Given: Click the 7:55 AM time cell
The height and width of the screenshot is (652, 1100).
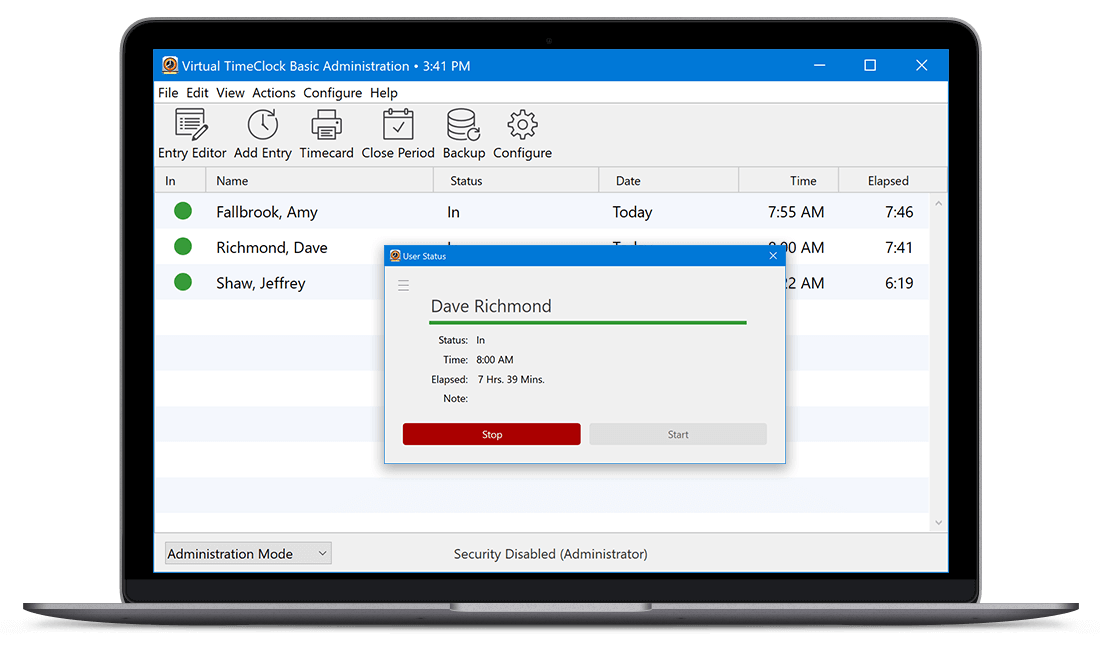Looking at the screenshot, I should tap(796, 212).
